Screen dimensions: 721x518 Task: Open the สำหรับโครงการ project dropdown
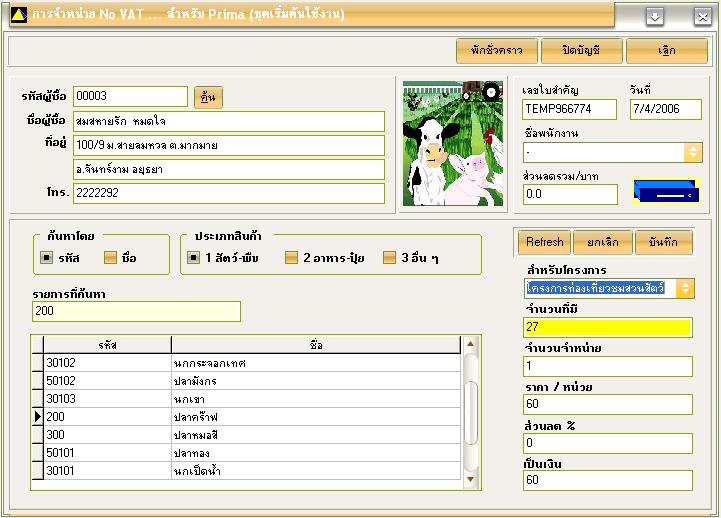click(x=685, y=289)
